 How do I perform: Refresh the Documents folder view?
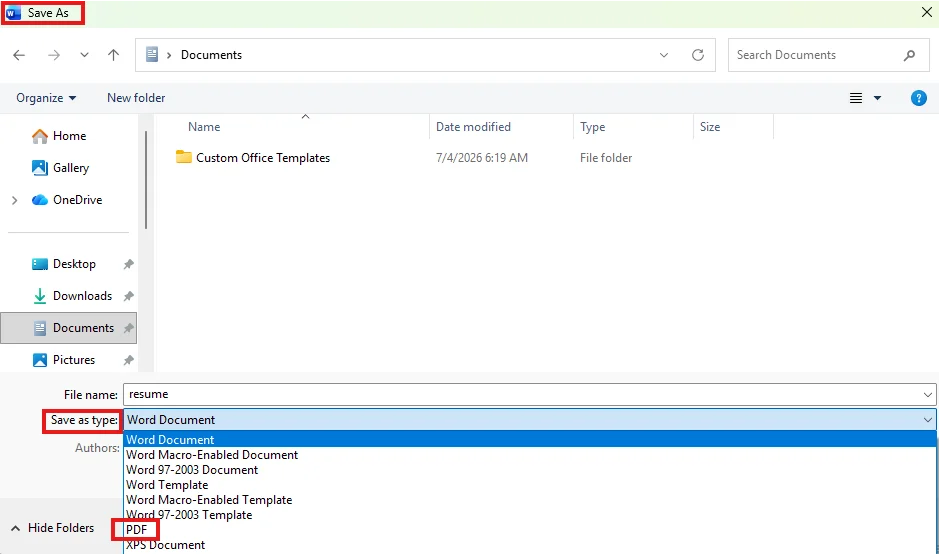click(x=698, y=55)
